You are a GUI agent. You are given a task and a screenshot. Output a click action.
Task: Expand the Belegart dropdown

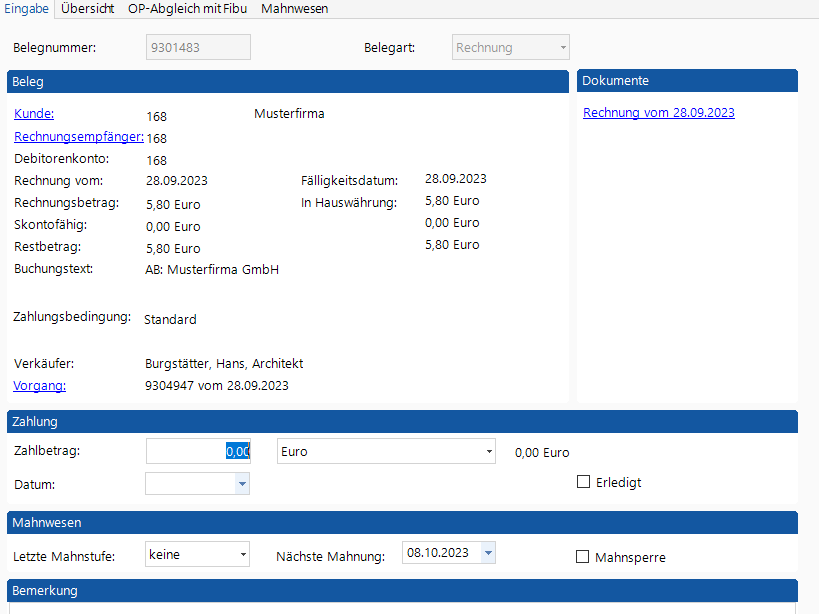(563, 48)
